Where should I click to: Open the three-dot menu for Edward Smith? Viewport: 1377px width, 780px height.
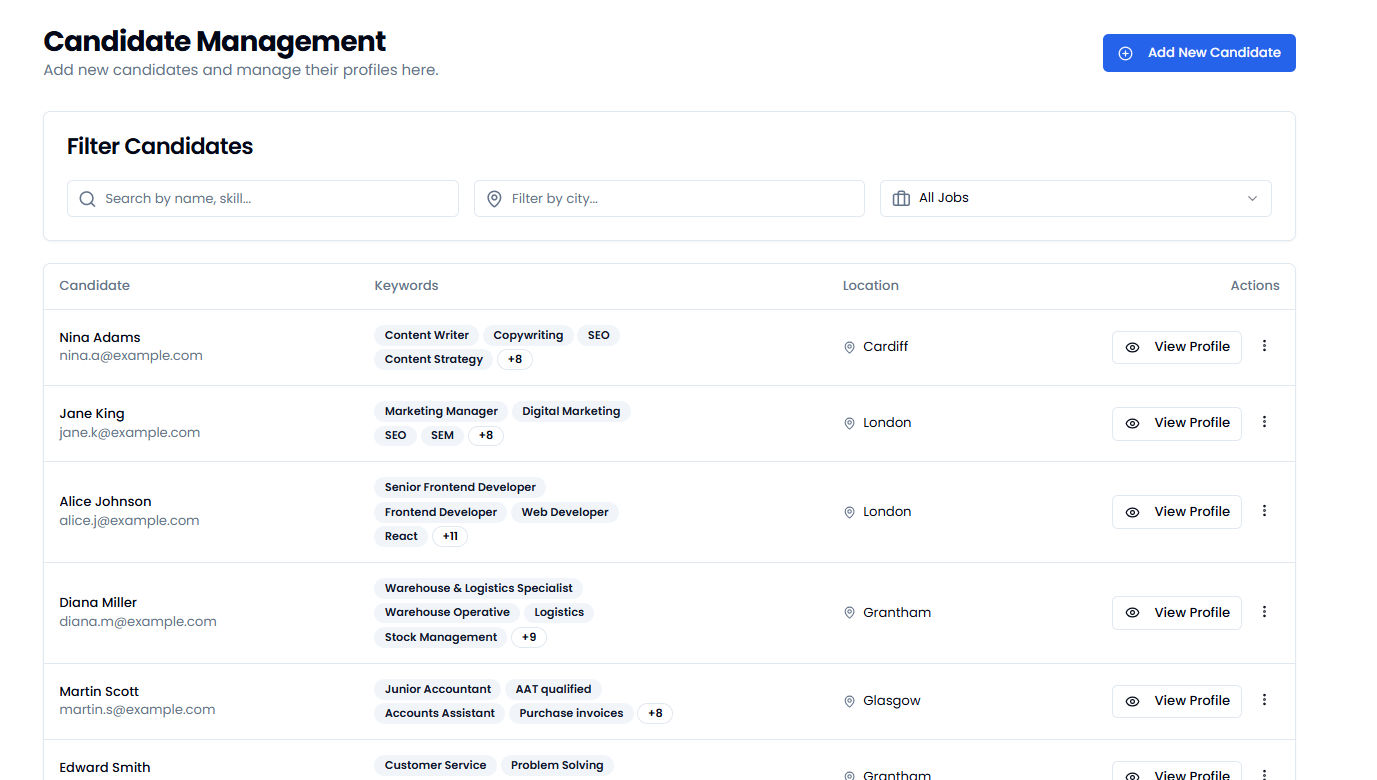pos(1265,774)
